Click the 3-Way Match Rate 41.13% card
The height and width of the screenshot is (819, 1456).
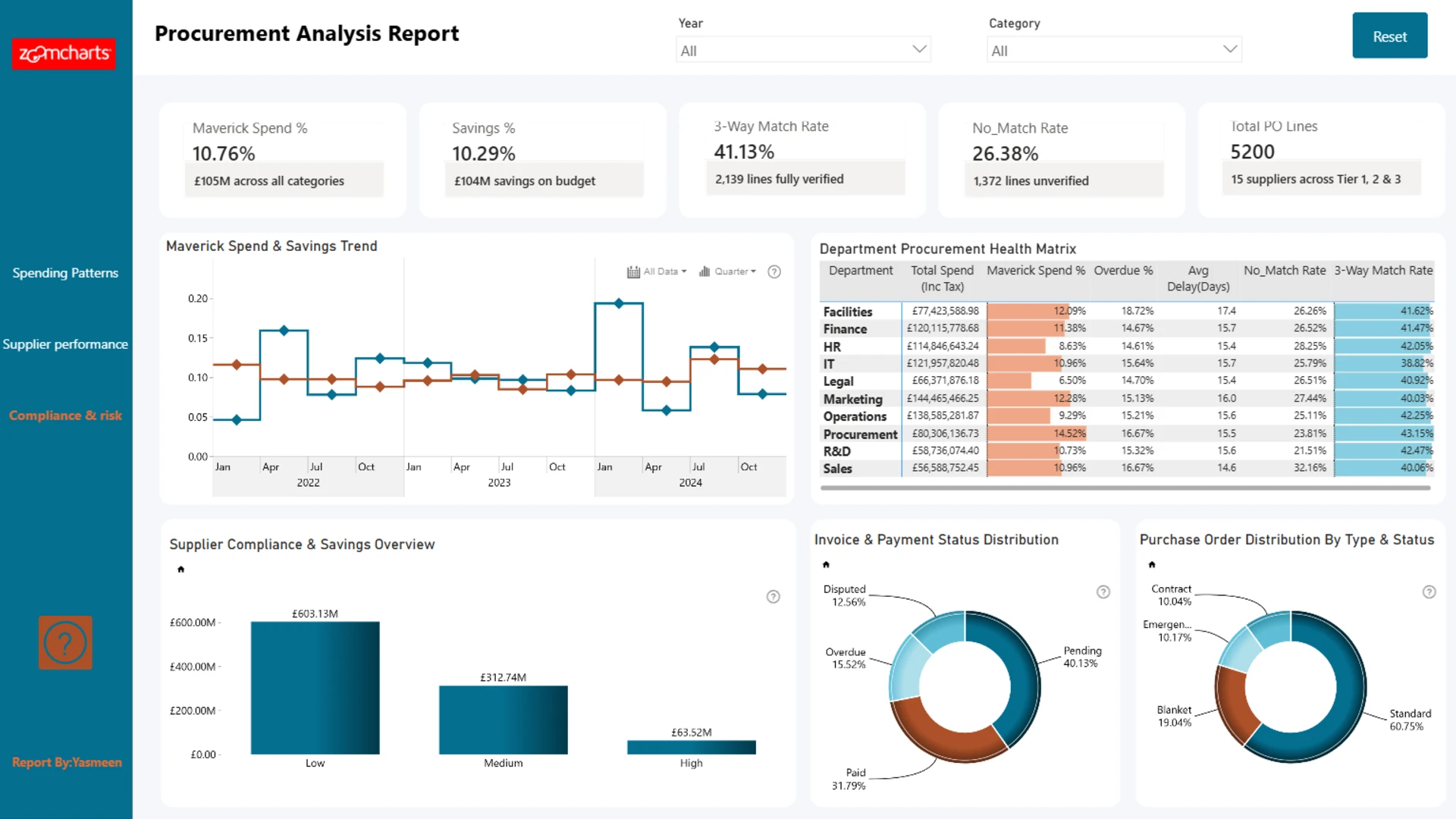pos(803,160)
